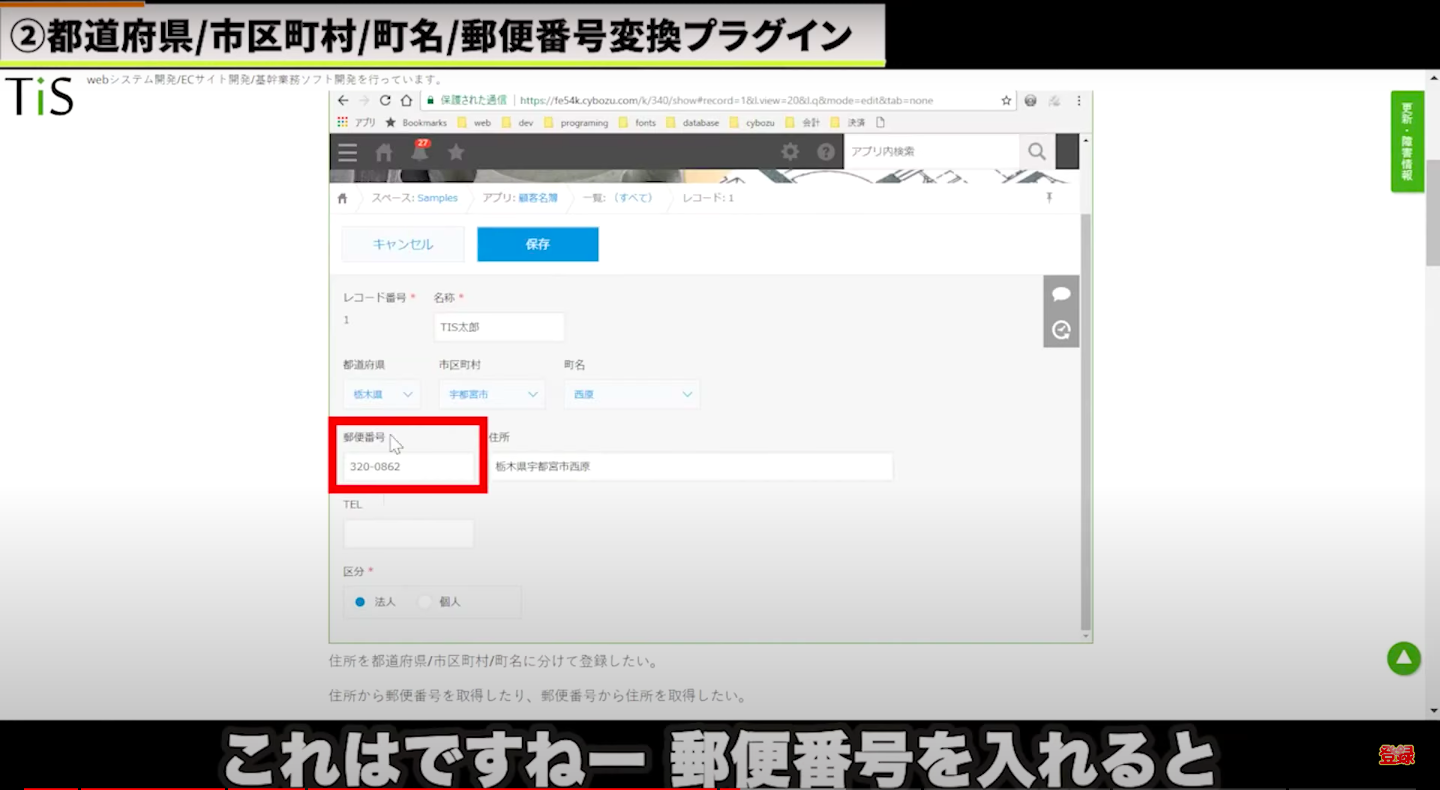The height and width of the screenshot is (790, 1440).
Task: Click the キャンセル button
Action: [403, 244]
